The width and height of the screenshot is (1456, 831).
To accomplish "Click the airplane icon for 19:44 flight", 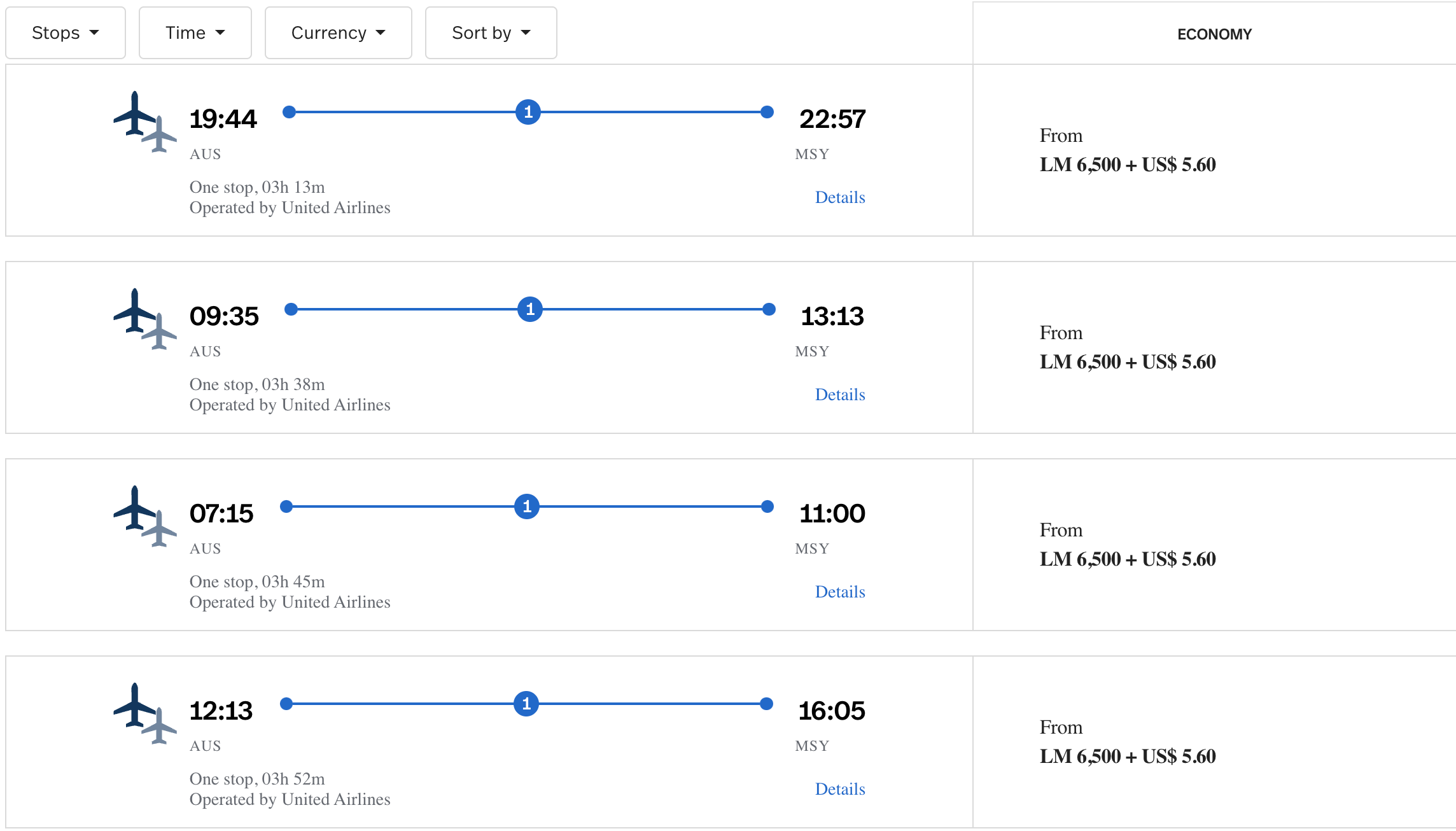I will pyautogui.click(x=144, y=122).
